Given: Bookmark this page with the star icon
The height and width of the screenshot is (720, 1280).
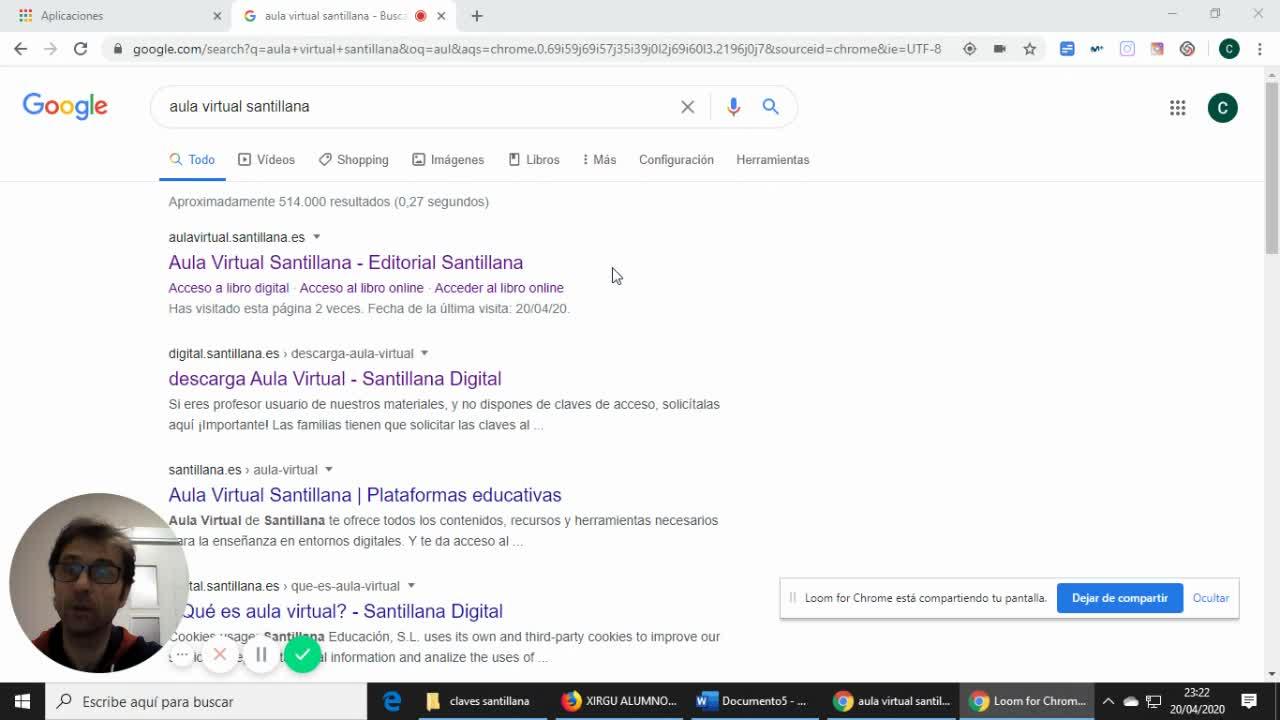Looking at the screenshot, I should (1029, 48).
